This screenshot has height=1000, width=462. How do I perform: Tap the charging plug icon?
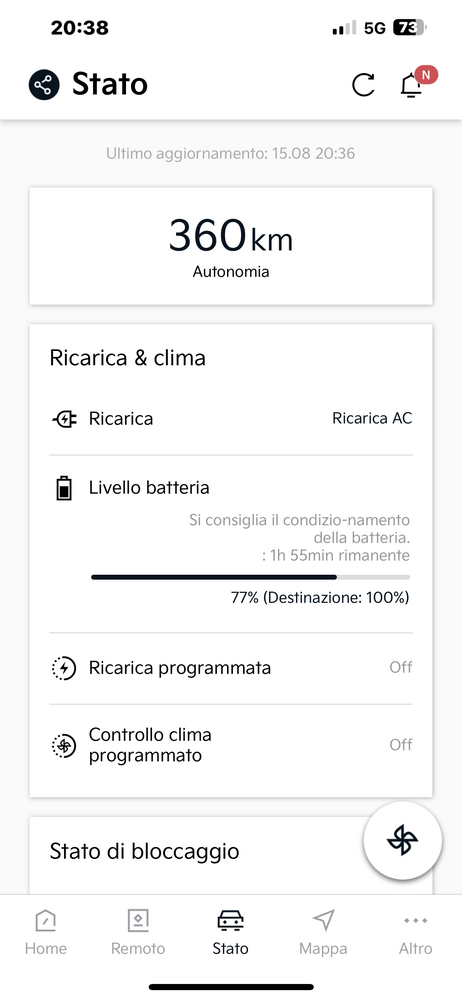point(64,419)
